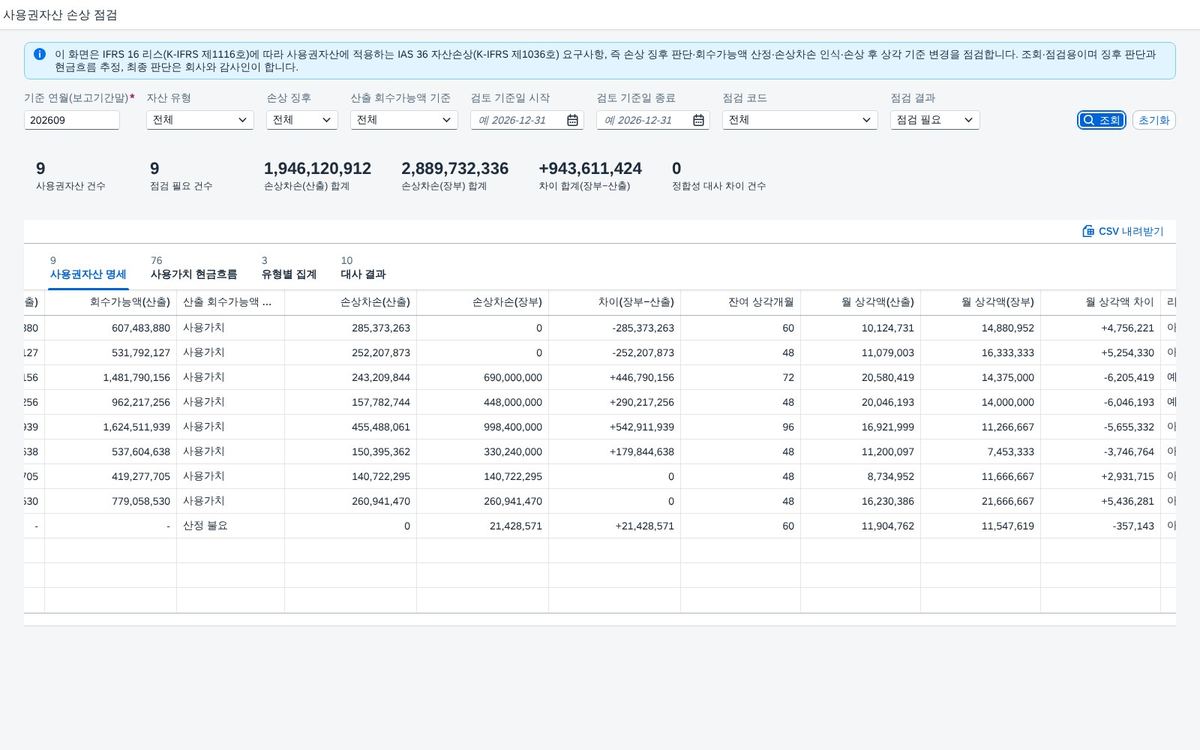Select cell with value 1,481,790,156

point(111,378)
